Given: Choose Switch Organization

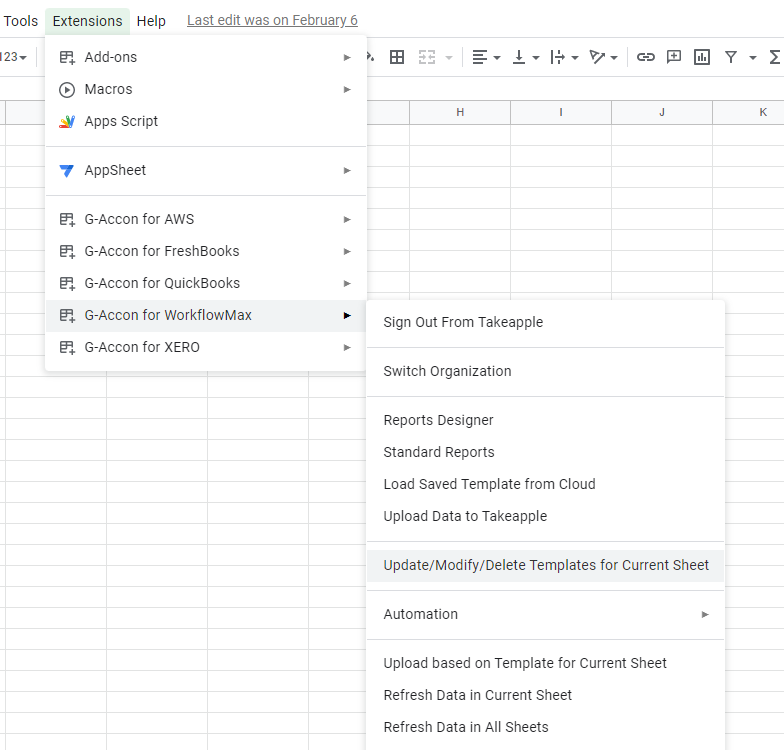Looking at the screenshot, I should pyautogui.click(x=546, y=372).
